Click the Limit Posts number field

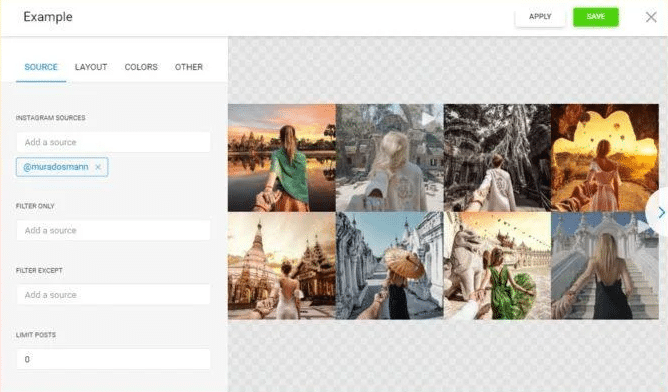[113, 359]
